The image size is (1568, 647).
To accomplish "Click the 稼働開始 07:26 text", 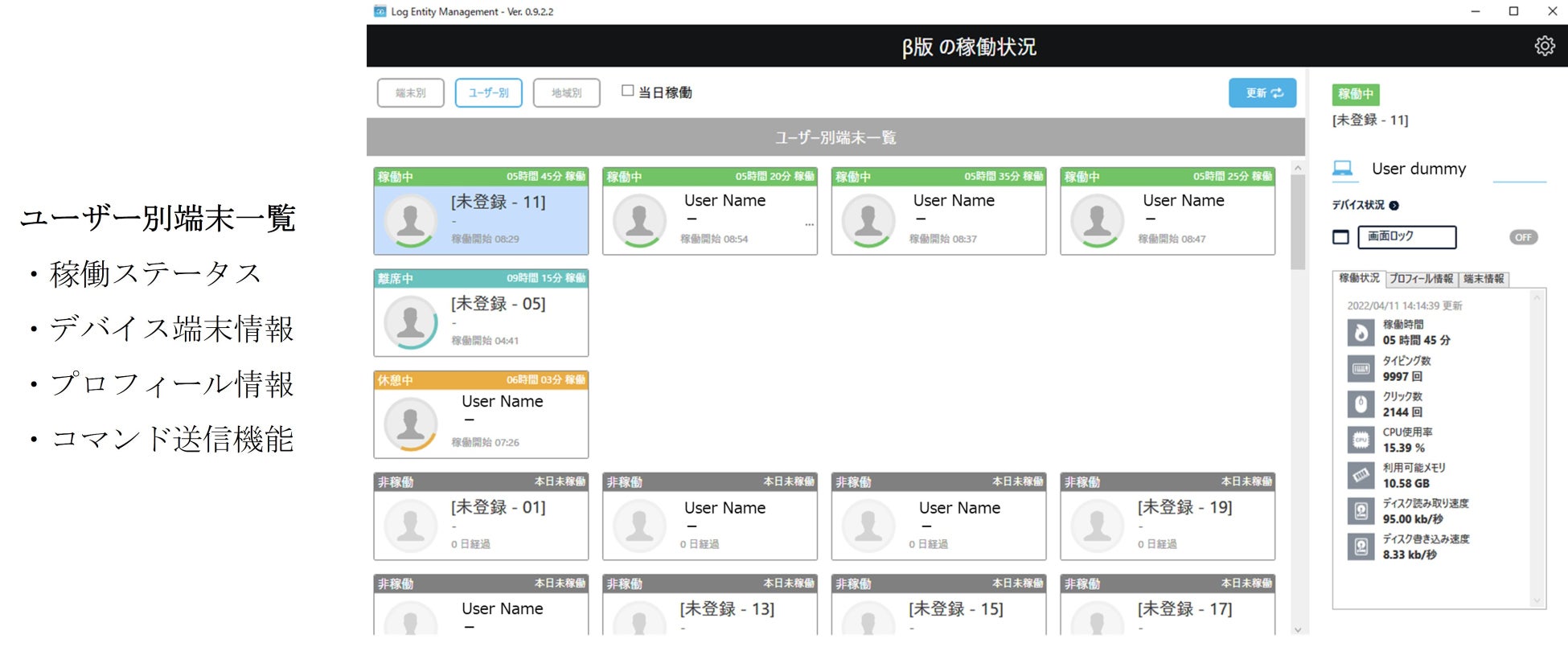I will pyautogui.click(x=485, y=443).
